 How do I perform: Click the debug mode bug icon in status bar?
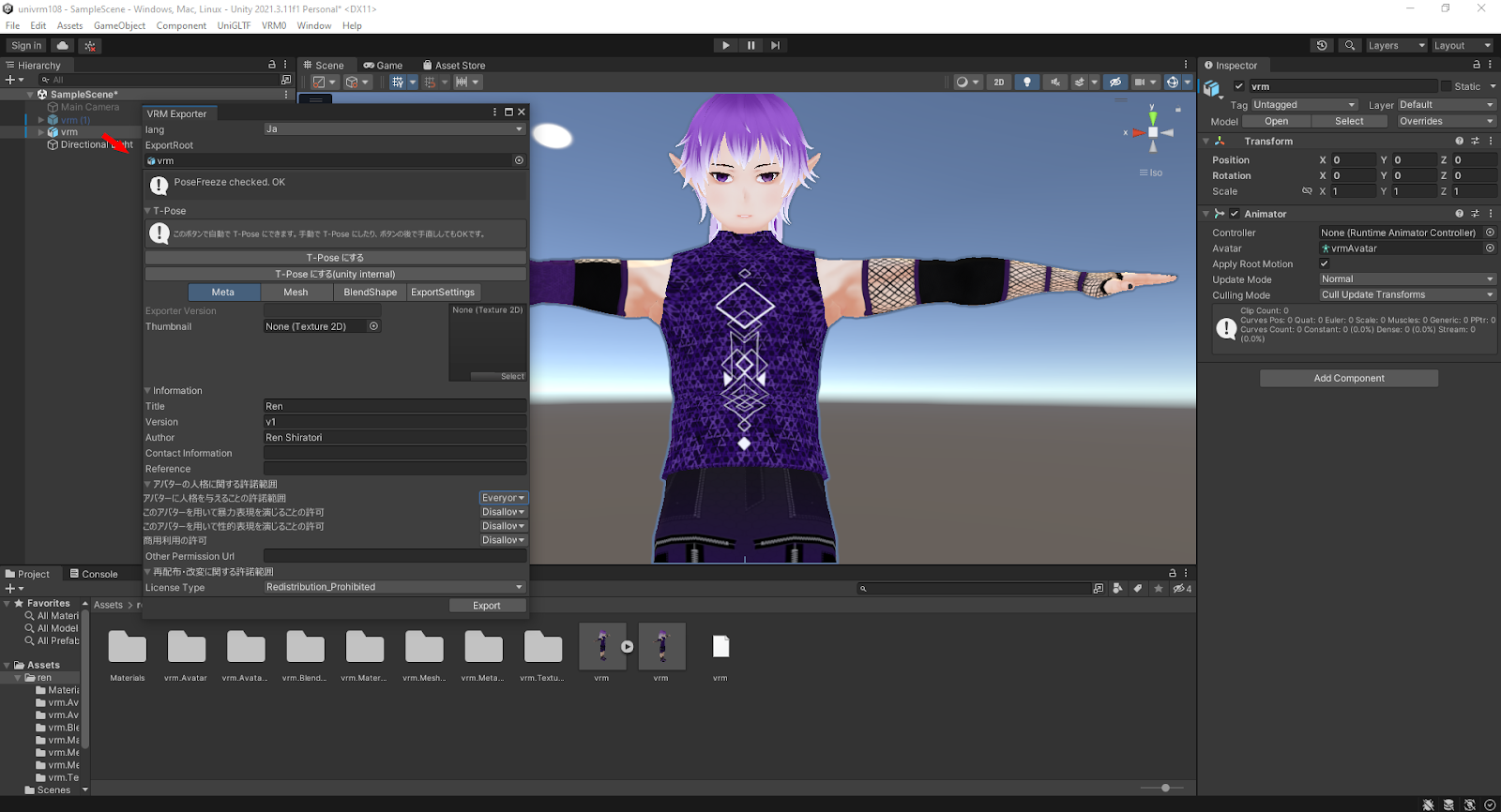(1428, 804)
